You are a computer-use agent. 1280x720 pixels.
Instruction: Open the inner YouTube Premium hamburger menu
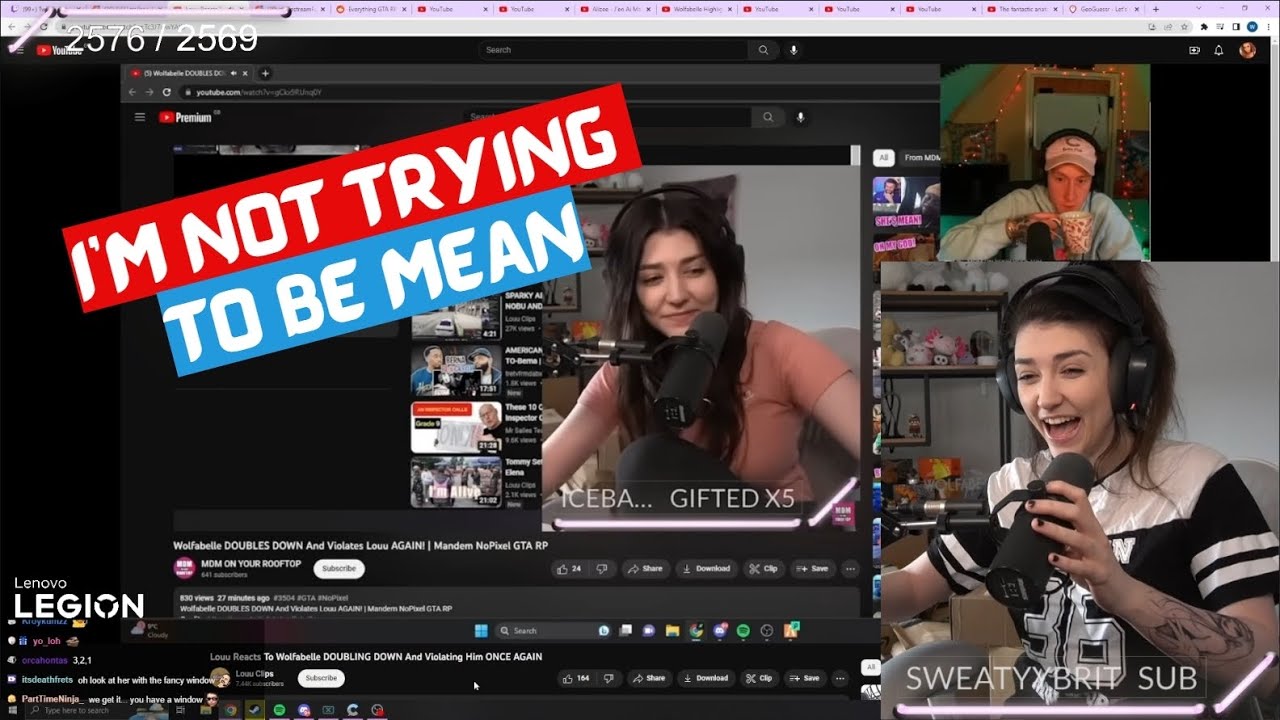[140, 117]
